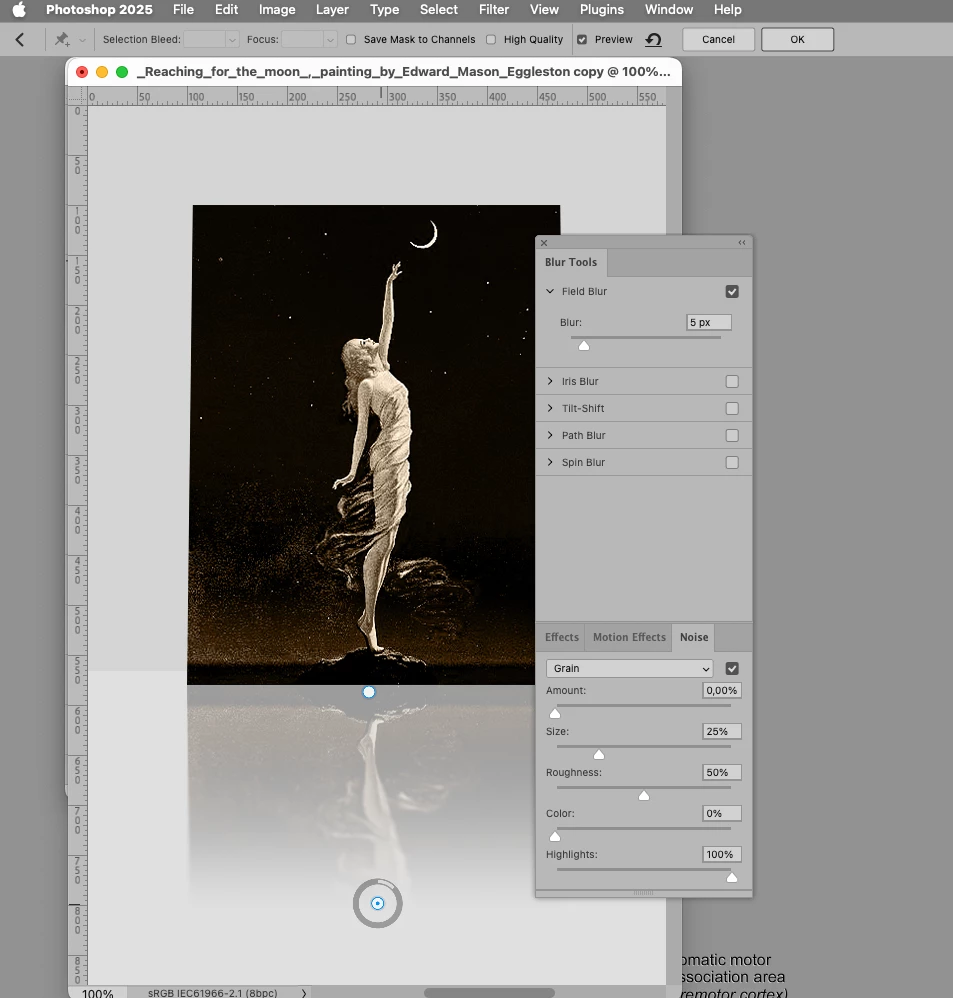The image size is (953, 998).
Task: Click the 100% zoom level field
Action: pyautogui.click(x=98, y=993)
